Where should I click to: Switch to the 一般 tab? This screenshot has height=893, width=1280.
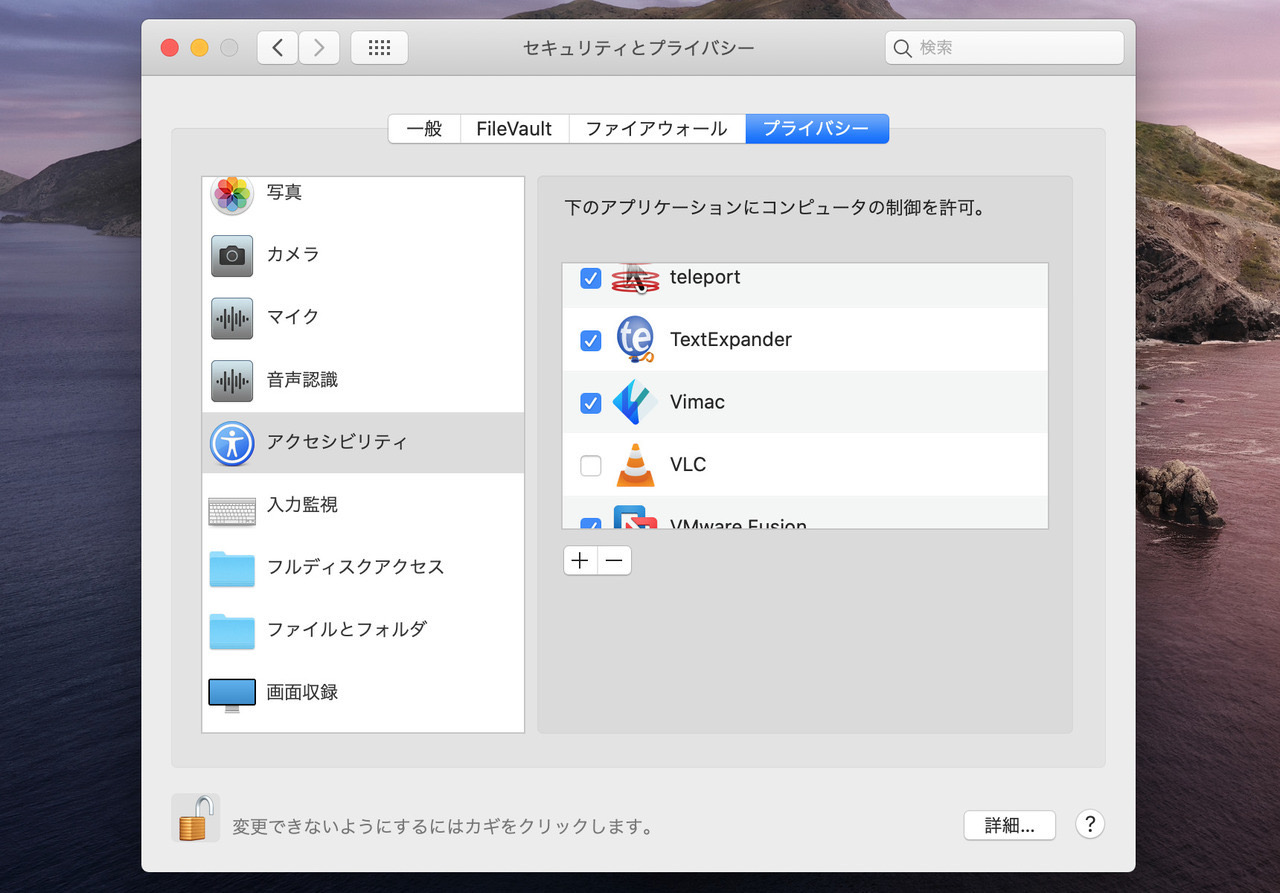click(424, 129)
